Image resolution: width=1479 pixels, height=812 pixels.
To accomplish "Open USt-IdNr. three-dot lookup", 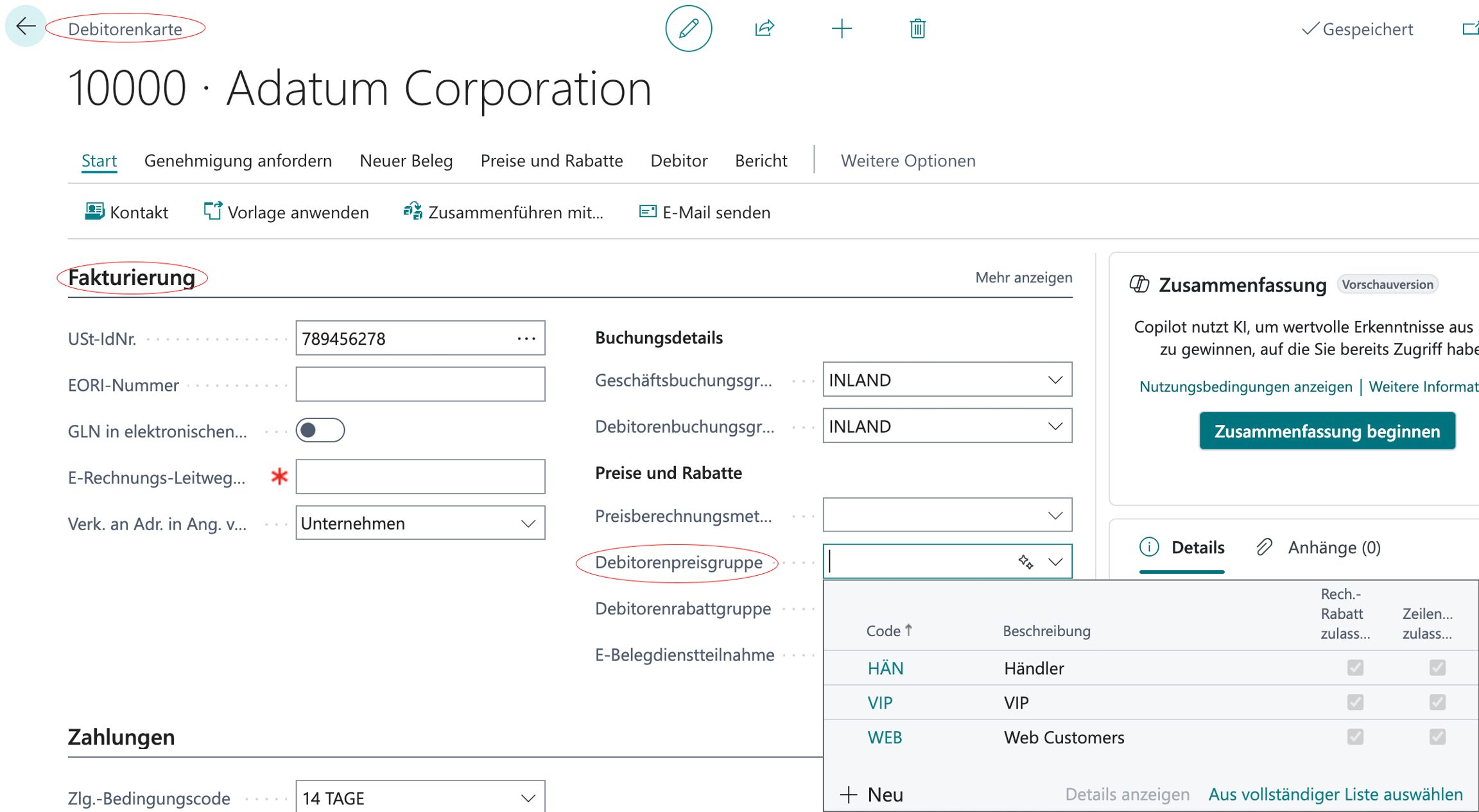I will click(526, 338).
